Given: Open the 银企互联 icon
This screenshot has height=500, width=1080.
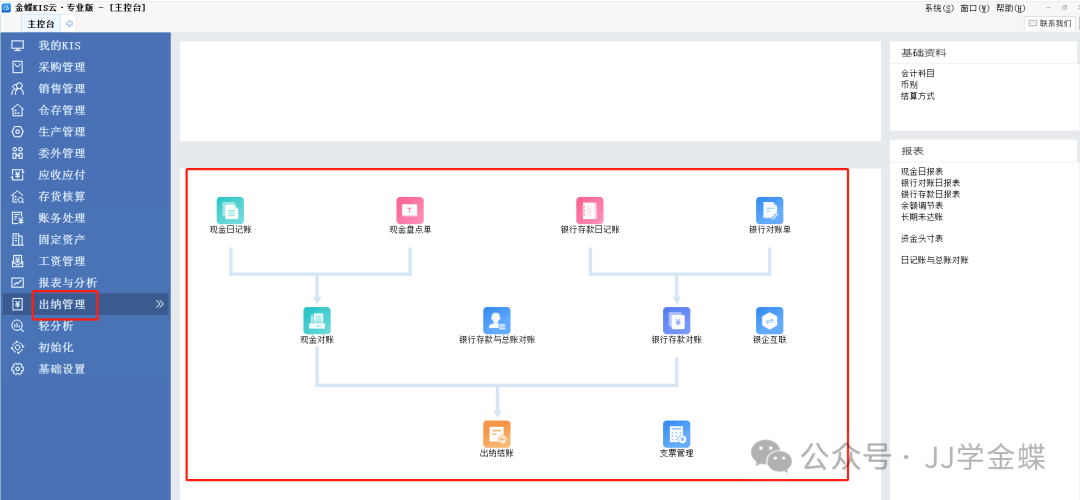Looking at the screenshot, I should (x=769, y=321).
